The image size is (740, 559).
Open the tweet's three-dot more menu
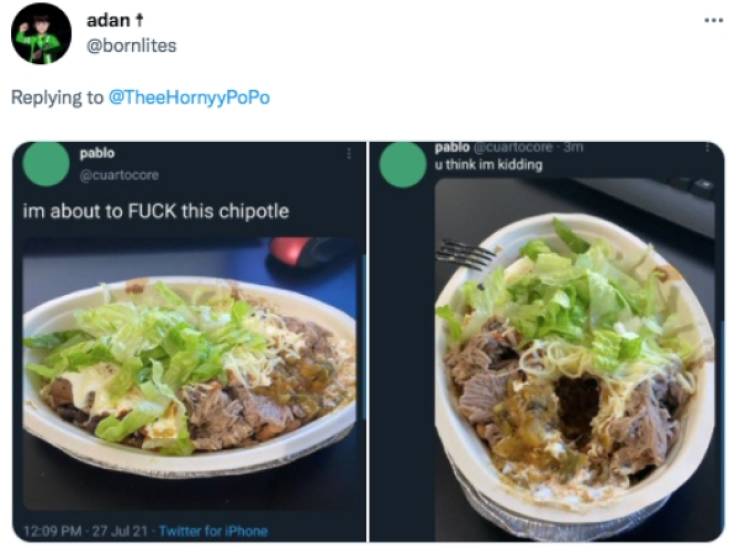pyautogui.click(x=714, y=20)
